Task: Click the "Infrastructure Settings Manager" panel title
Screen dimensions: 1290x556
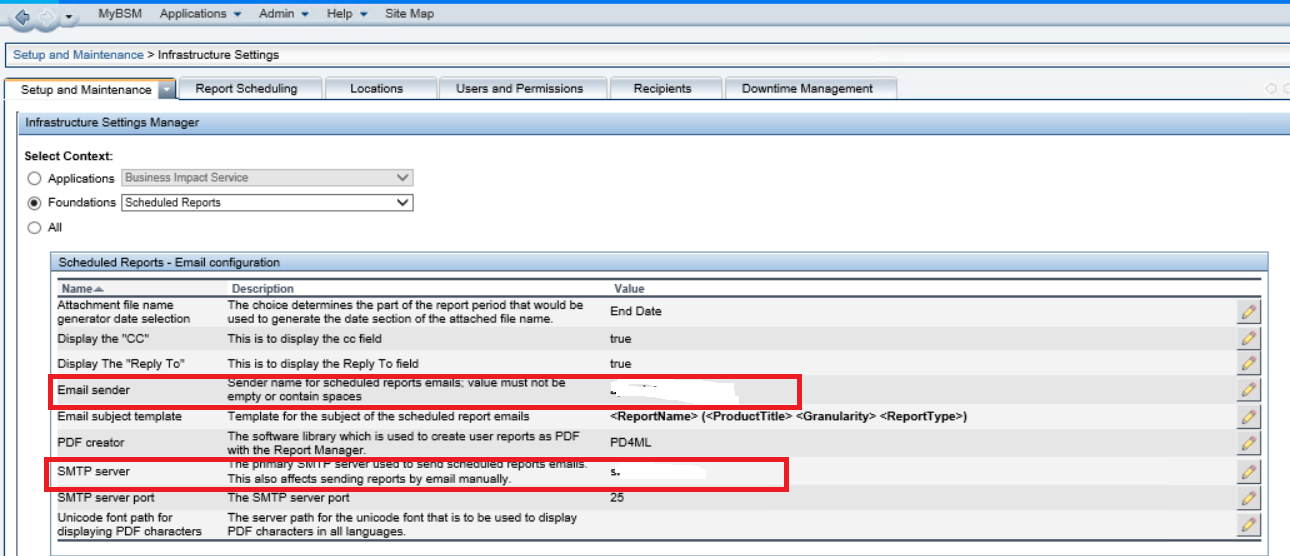Action: point(112,122)
